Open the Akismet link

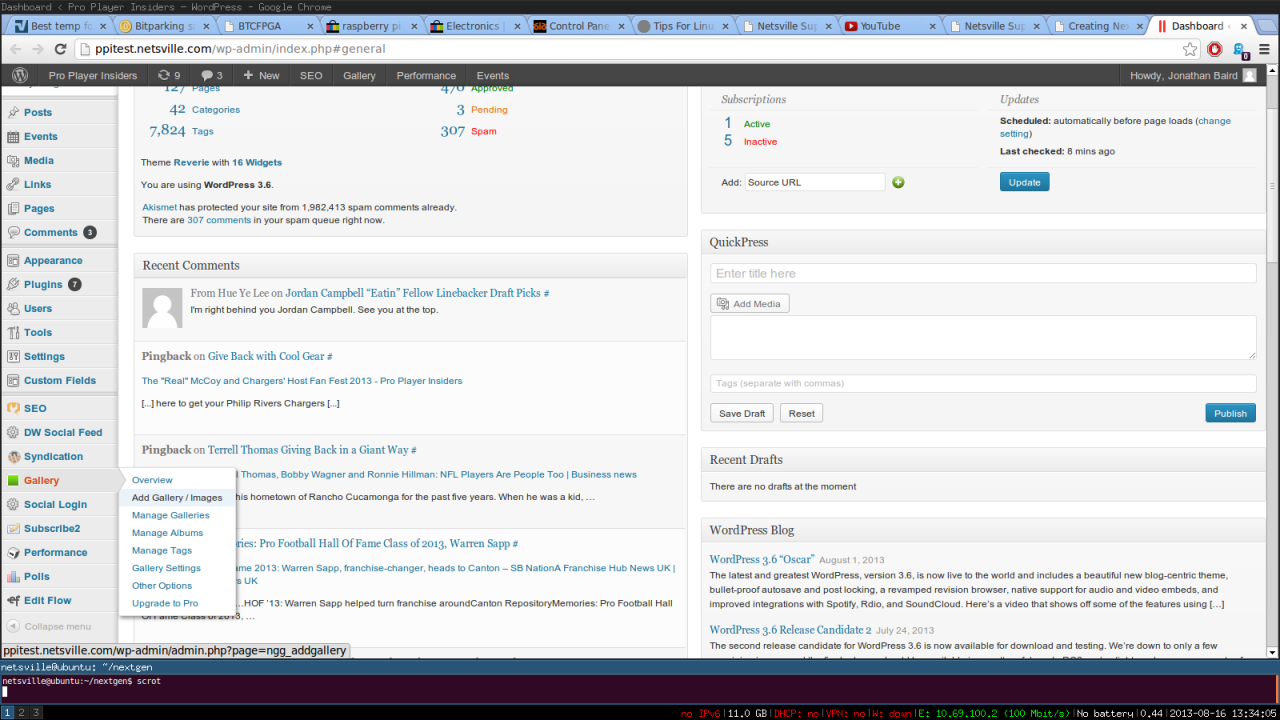point(160,207)
